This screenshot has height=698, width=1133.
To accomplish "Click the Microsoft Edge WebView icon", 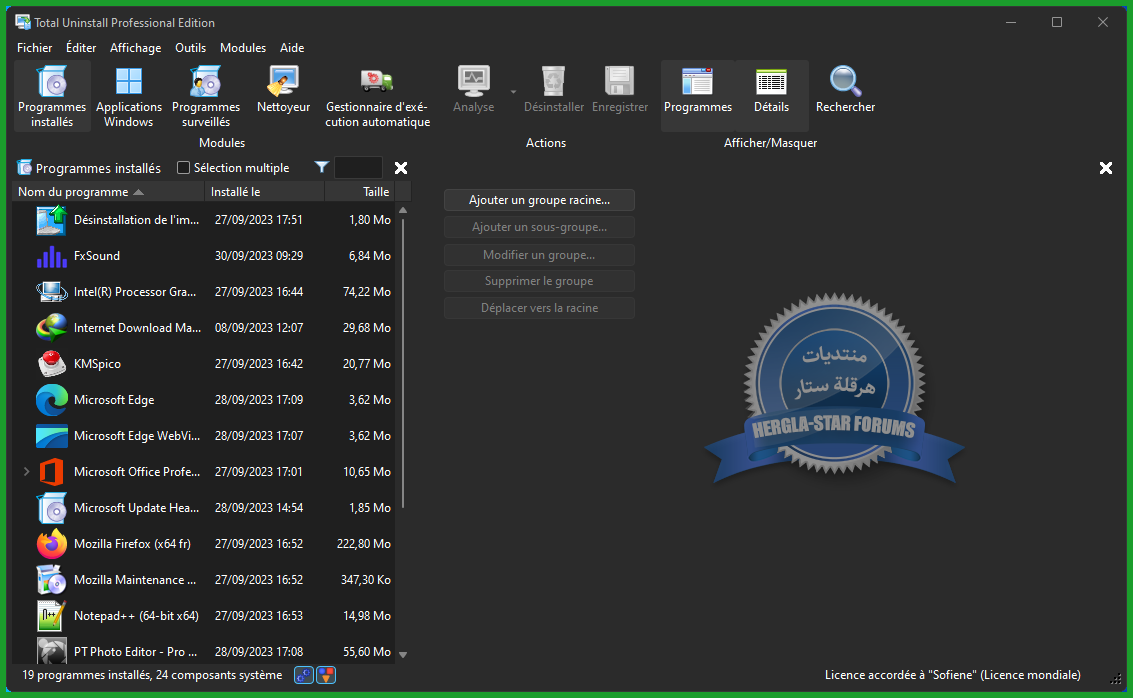I will point(52,436).
